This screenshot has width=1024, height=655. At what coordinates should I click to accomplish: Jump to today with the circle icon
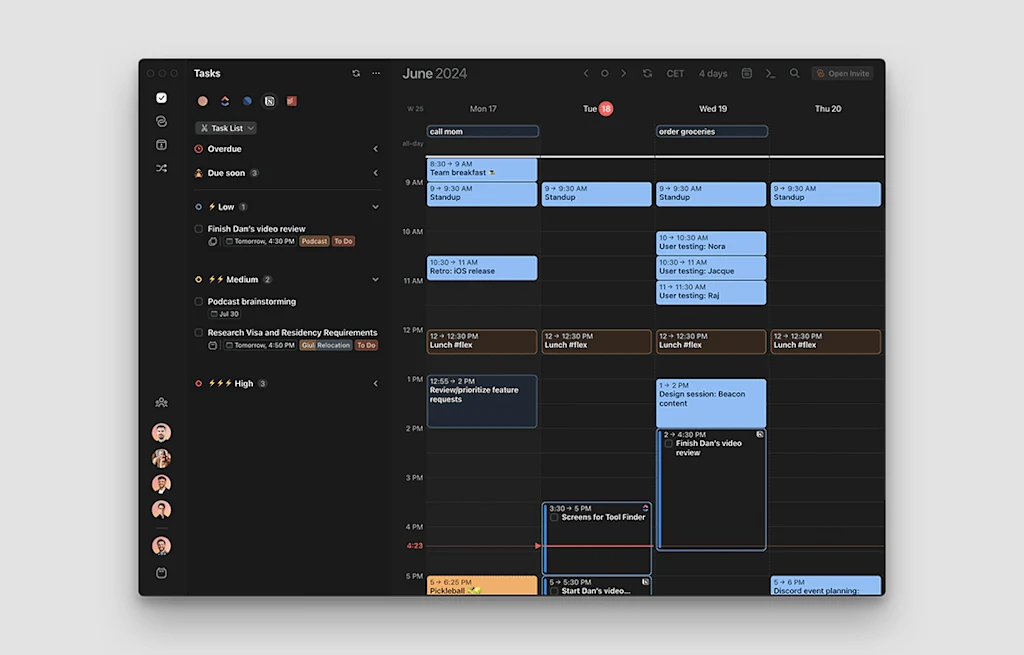point(605,74)
